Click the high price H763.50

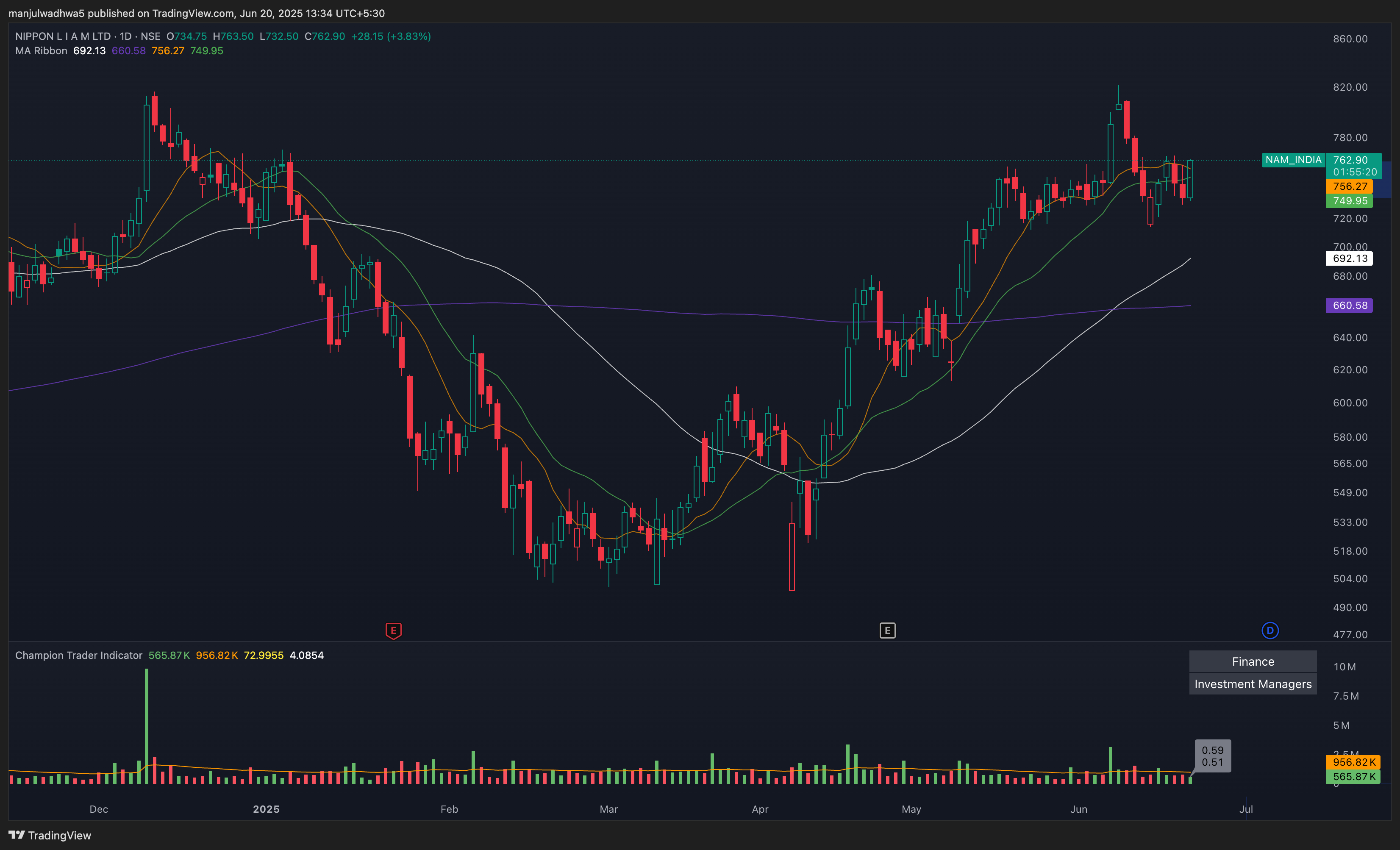point(233,36)
